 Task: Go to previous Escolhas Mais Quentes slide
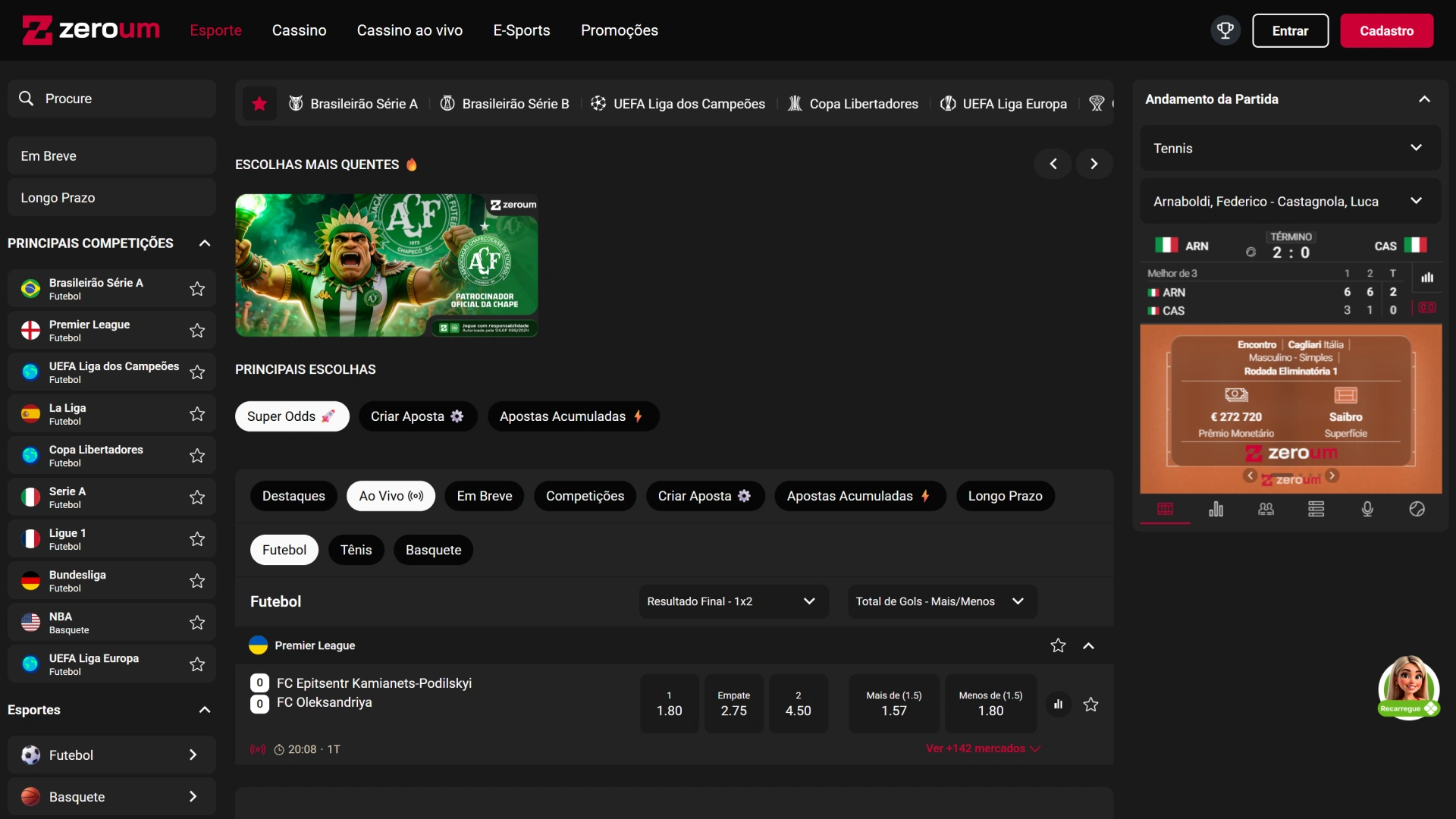coord(1053,164)
